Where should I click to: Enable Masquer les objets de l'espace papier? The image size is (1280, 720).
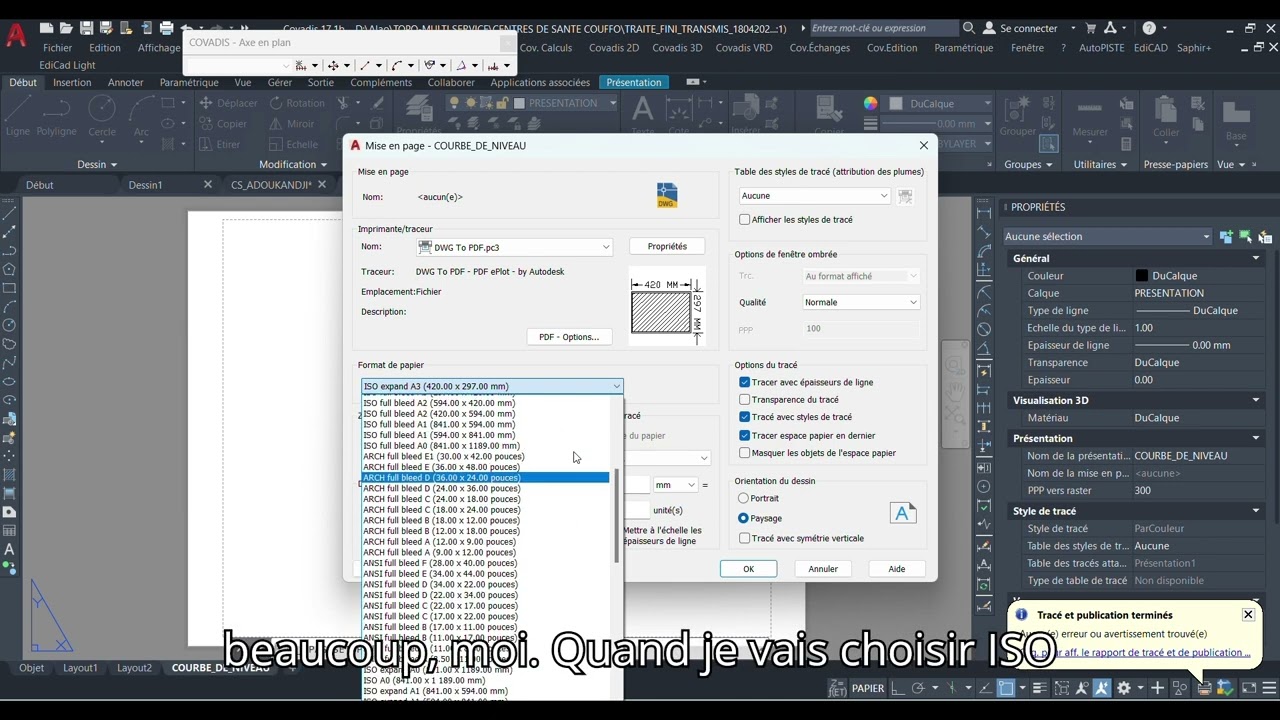(x=744, y=453)
